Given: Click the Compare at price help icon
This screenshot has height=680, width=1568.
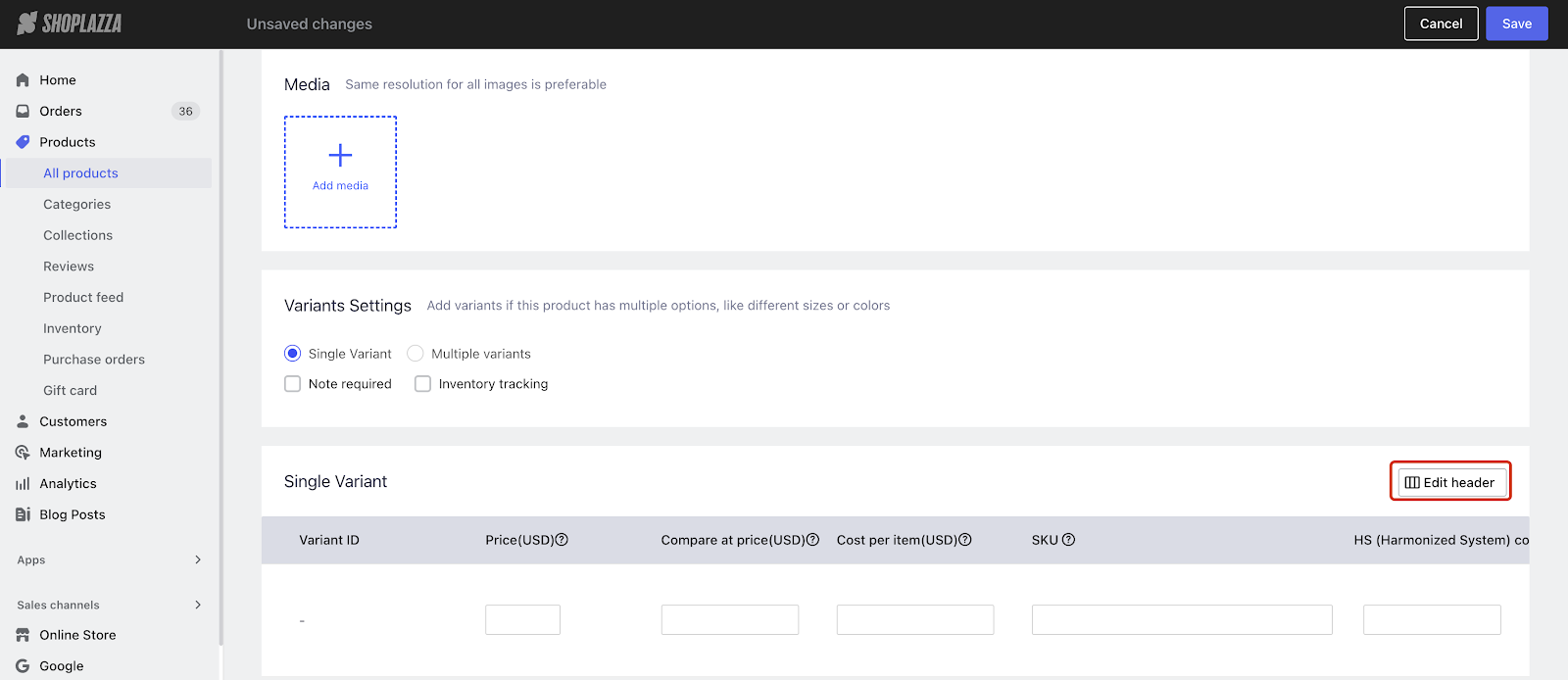Looking at the screenshot, I should click(x=812, y=540).
